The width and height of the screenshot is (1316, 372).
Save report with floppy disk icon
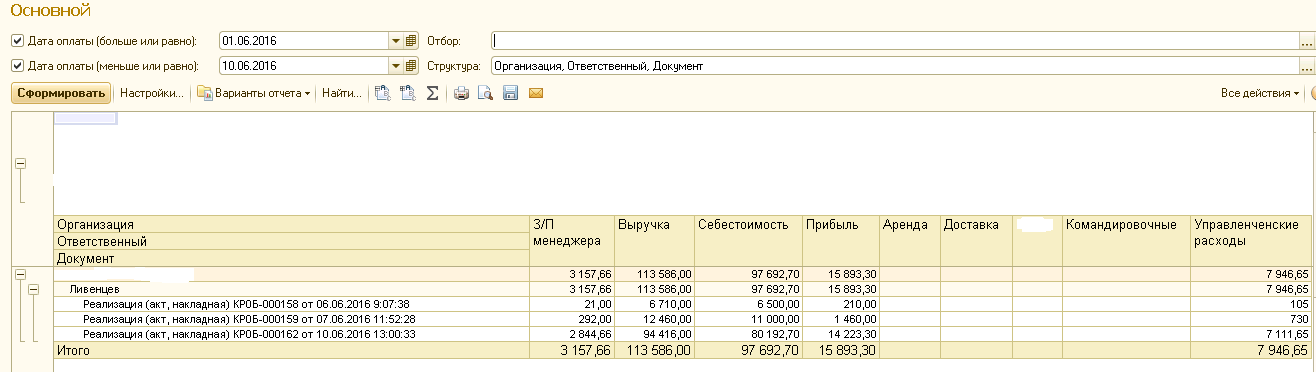click(x=510, y=93)
